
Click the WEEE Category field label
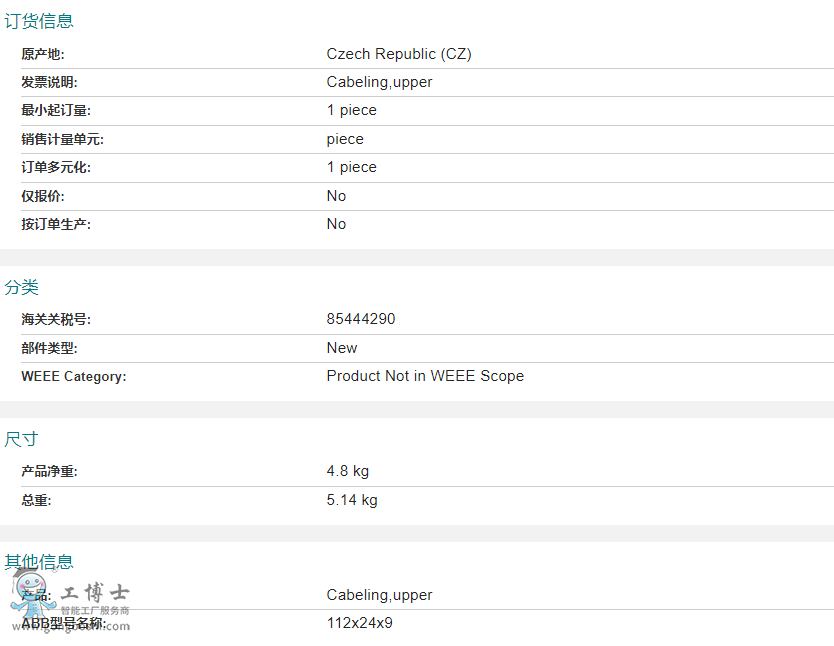74,377
